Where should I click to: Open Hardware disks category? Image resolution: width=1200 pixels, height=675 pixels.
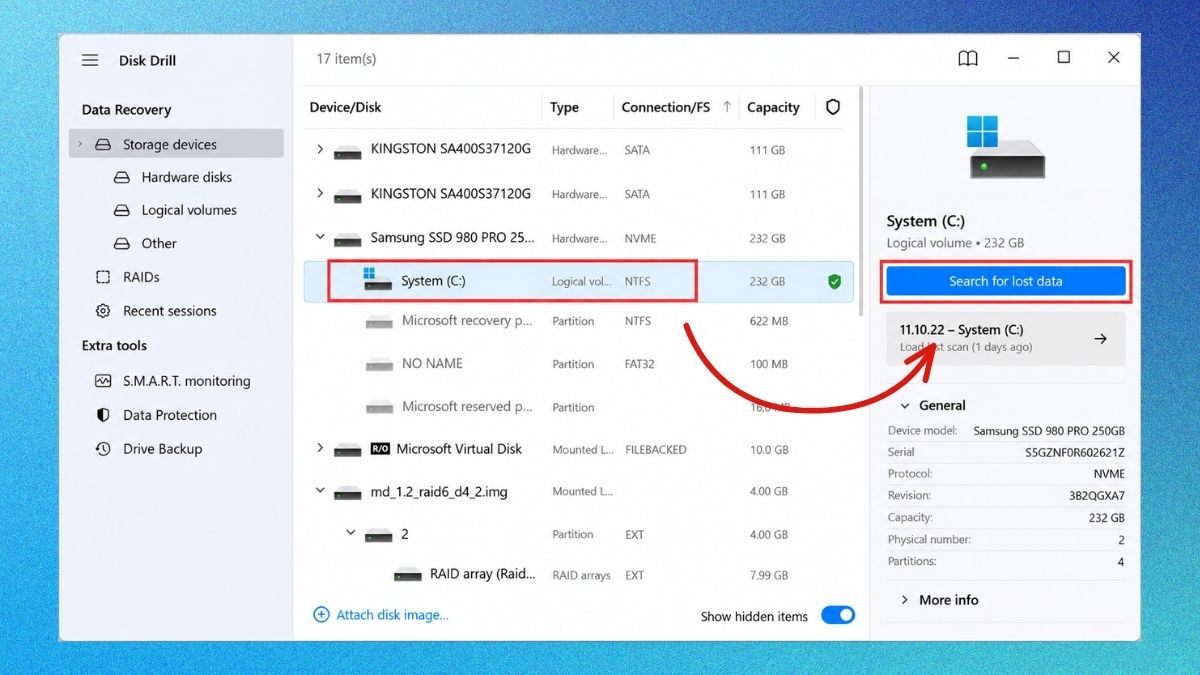(x=186, y=177)
